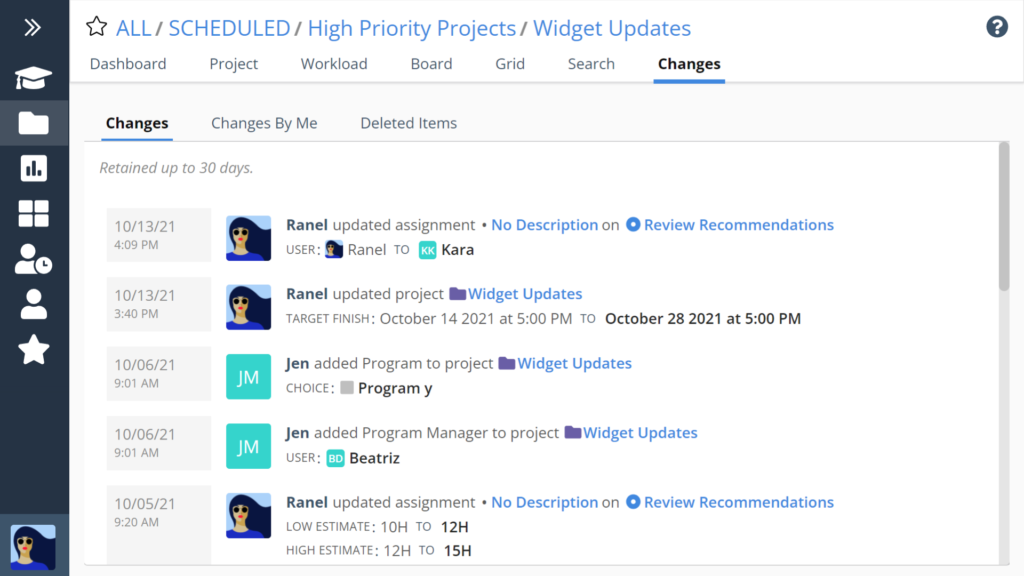Favorite this view with the outline star

97,27
